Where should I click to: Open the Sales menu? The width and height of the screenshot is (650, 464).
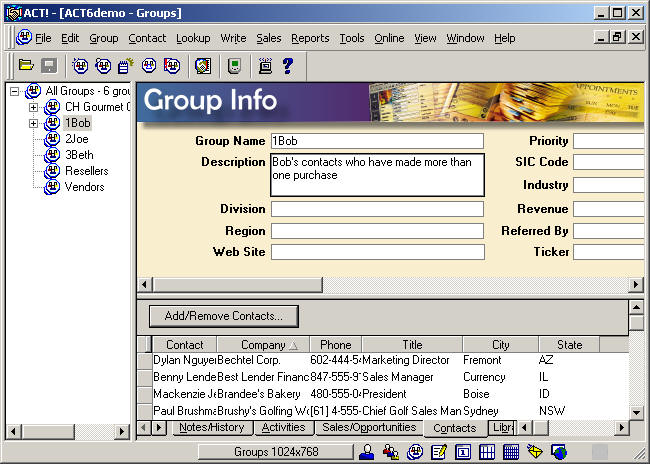[x=269, y=38]
